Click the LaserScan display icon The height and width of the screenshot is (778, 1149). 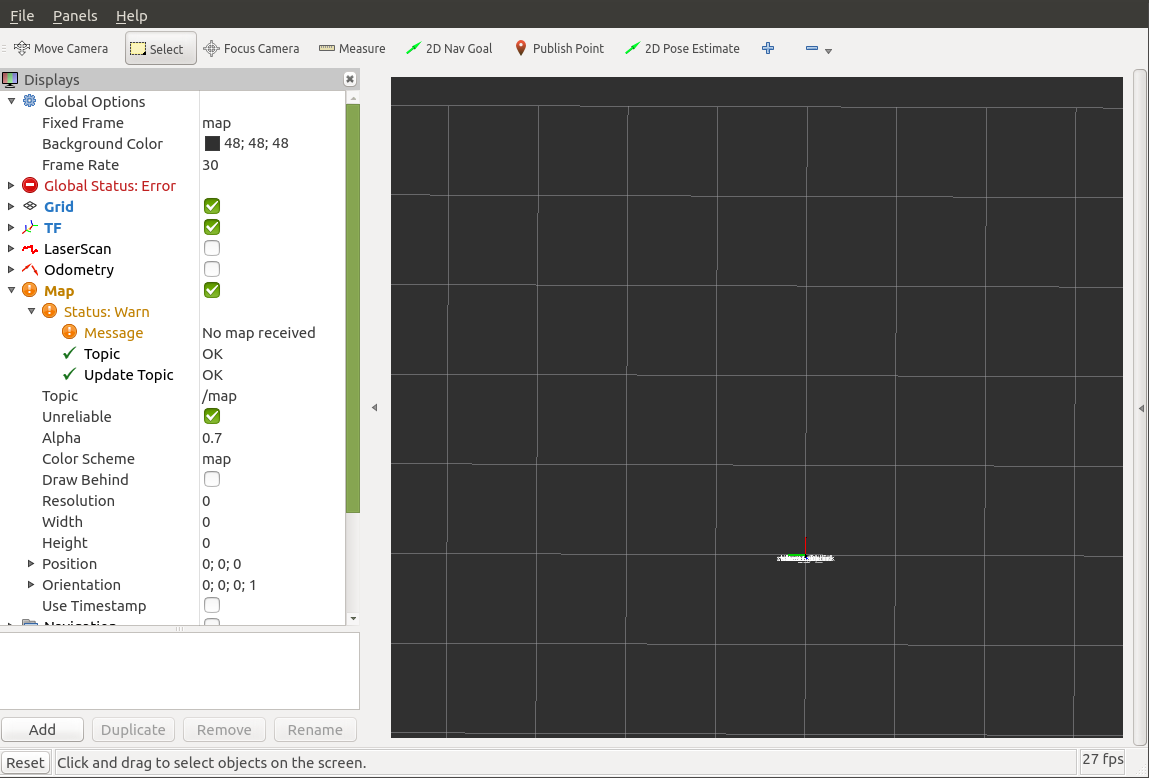tap(30, 248)
